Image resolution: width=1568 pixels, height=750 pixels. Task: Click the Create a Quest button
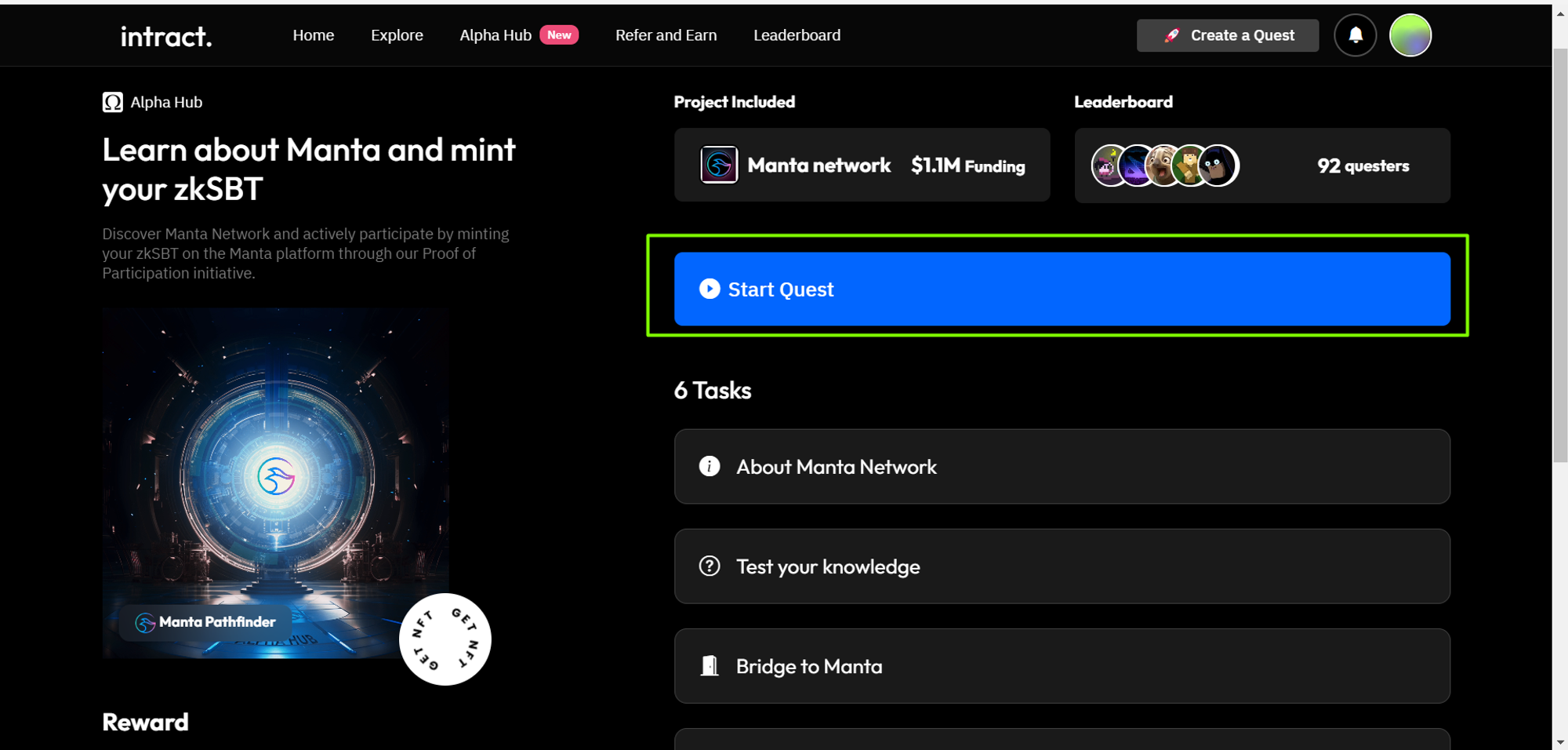(1228, 35)
